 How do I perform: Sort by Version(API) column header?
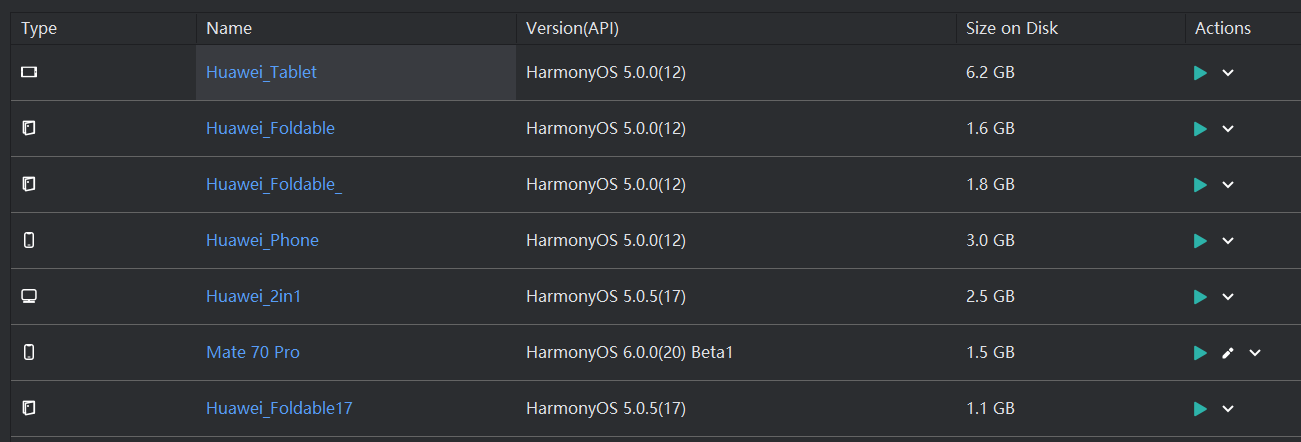tap(572, 28)
